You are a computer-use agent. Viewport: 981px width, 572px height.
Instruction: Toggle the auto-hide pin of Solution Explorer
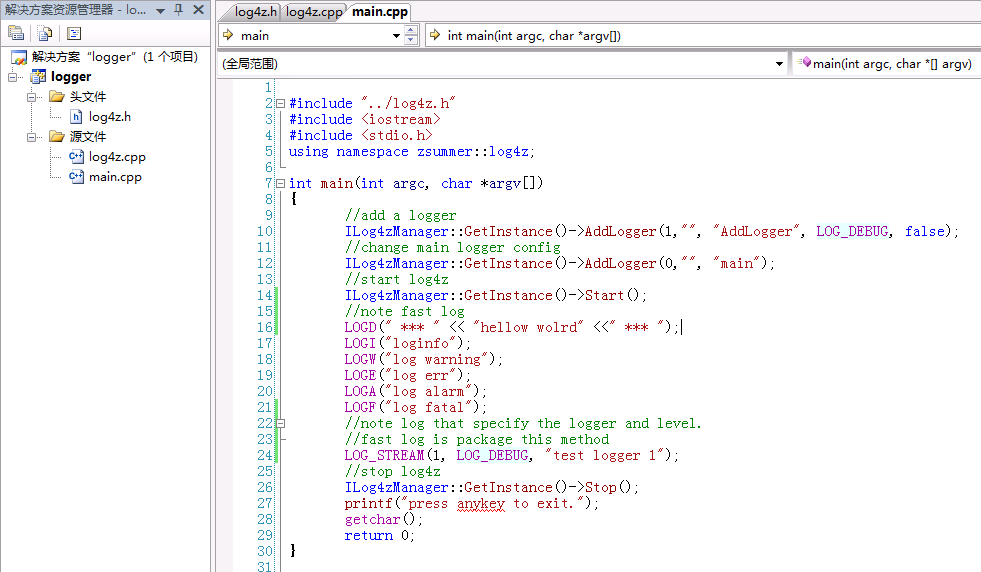point(178,10)
